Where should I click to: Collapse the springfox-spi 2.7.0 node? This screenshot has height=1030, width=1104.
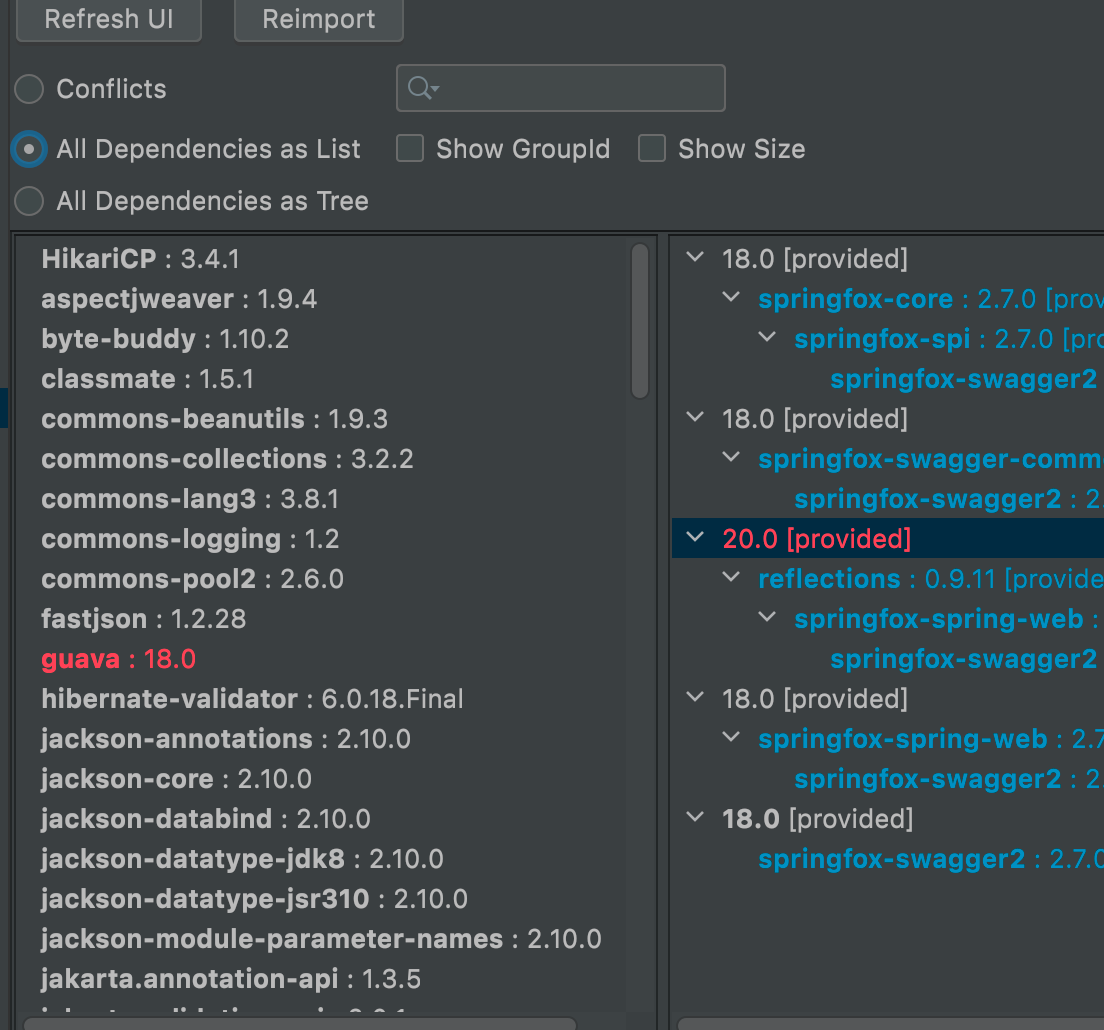tap(767, 338)
